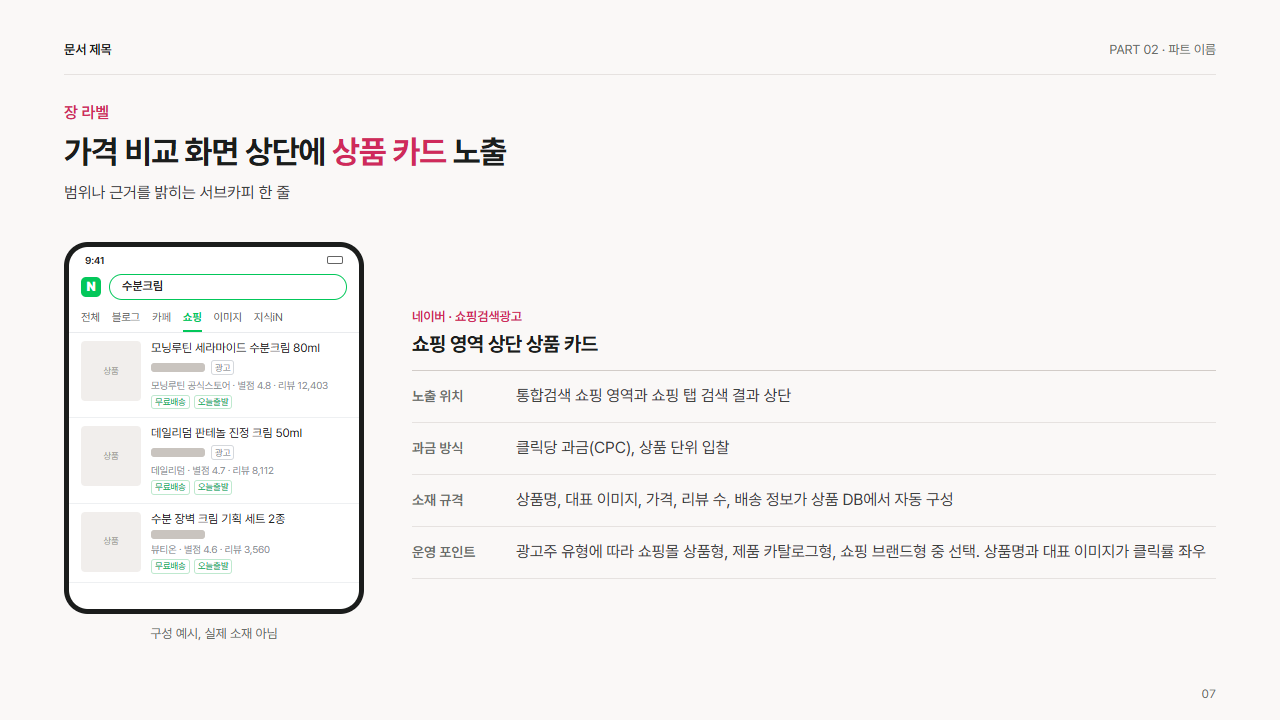This screenshot has width=1280, height=720.
Task: Click the heading 쇼핑 영역 상단 상품 카드
Action: click(505, 344)
